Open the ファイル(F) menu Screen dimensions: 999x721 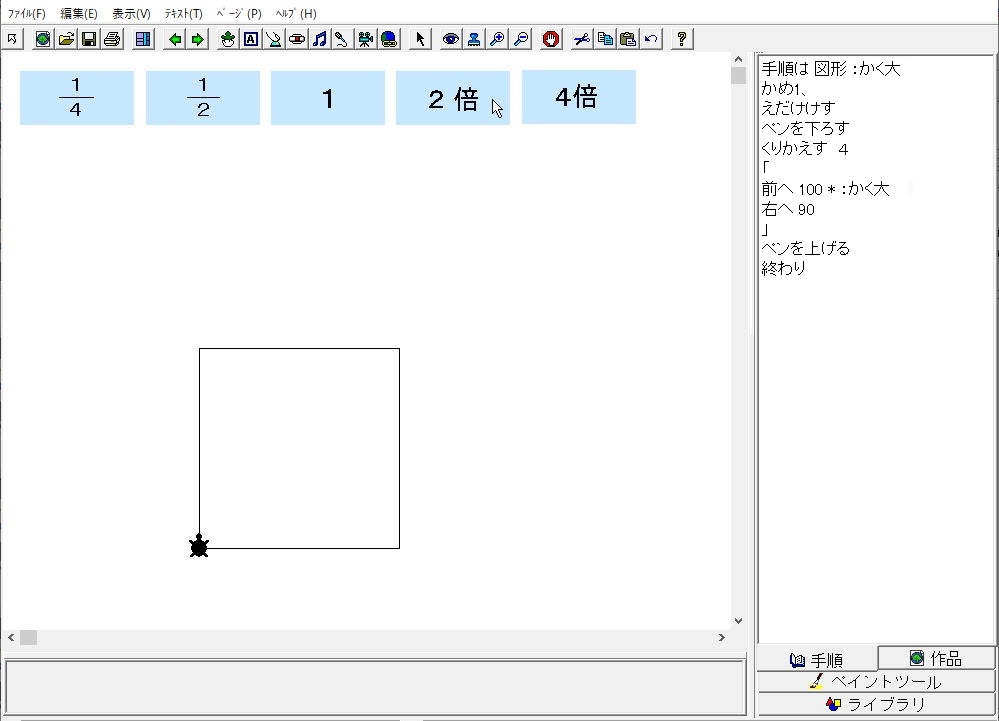(26, 14)
